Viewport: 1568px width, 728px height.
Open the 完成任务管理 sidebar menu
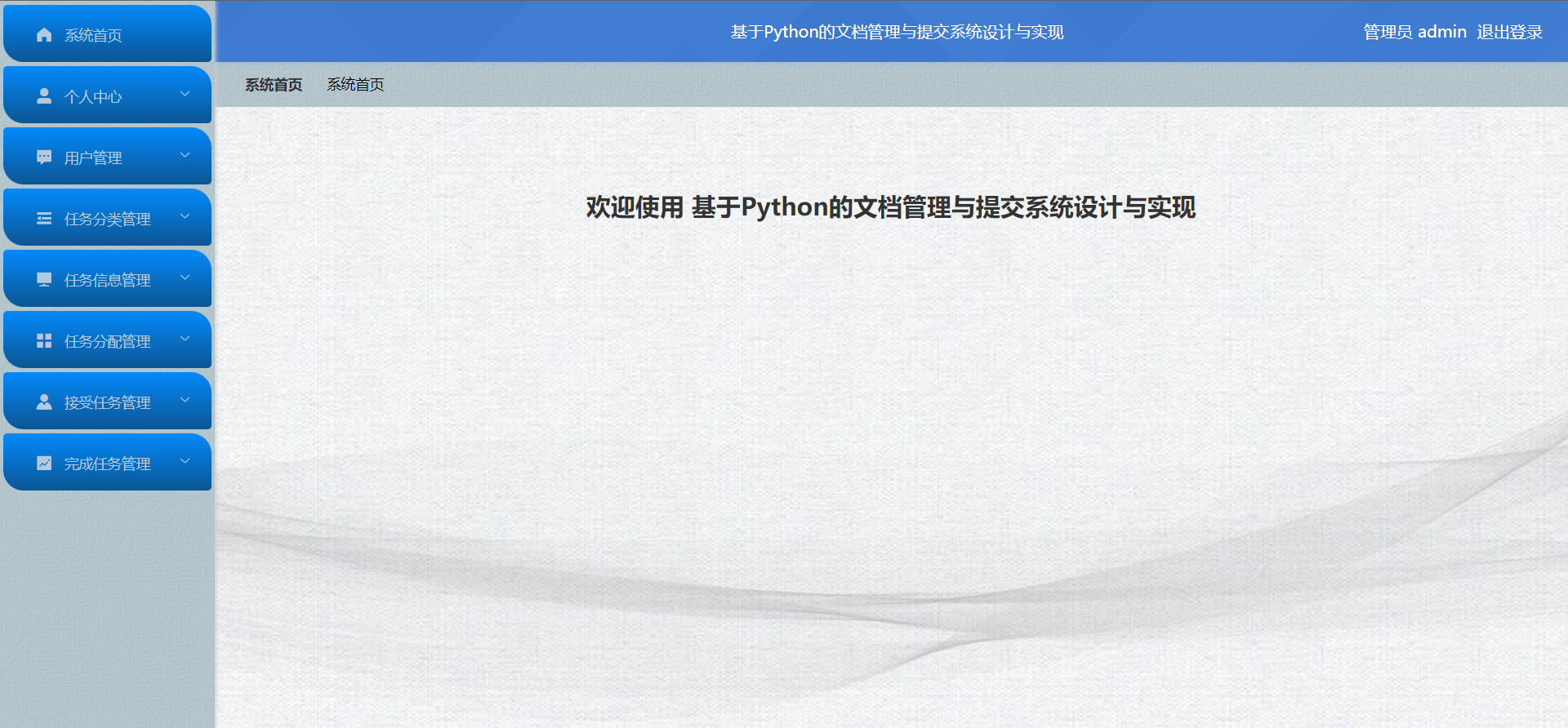108,462
